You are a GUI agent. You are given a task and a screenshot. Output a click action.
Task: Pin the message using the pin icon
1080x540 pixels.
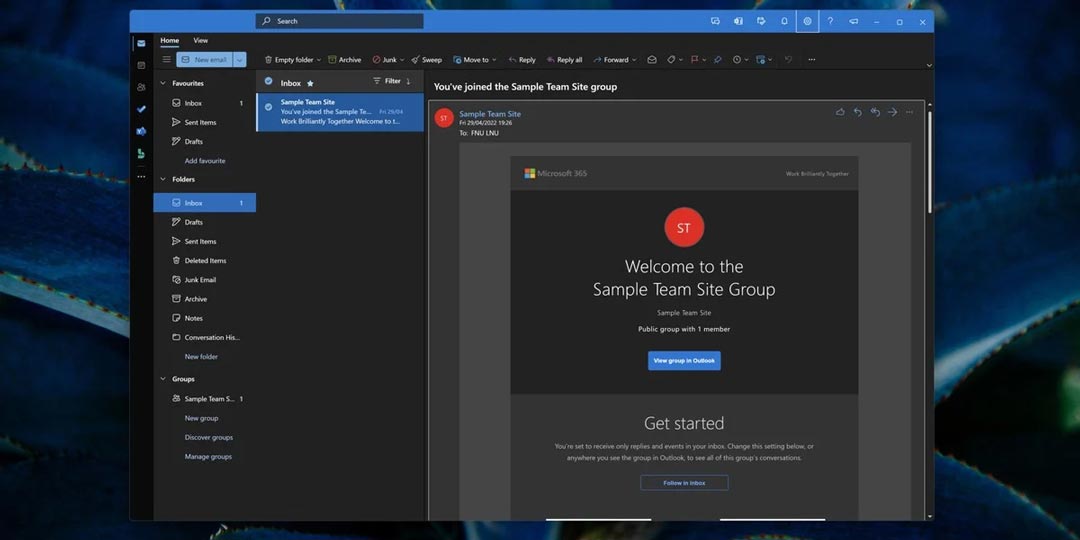click(717, 60)
